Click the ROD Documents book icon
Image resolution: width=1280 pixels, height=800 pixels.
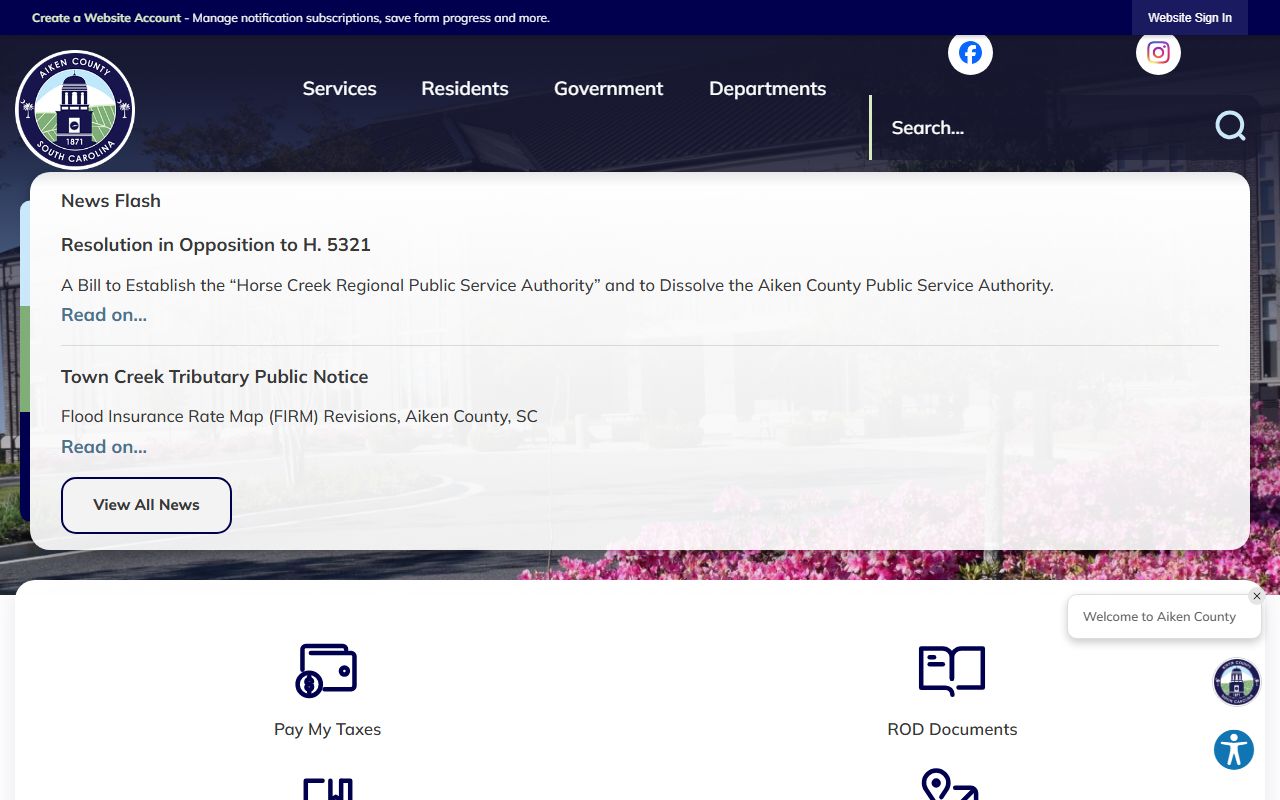coord(952,670)
